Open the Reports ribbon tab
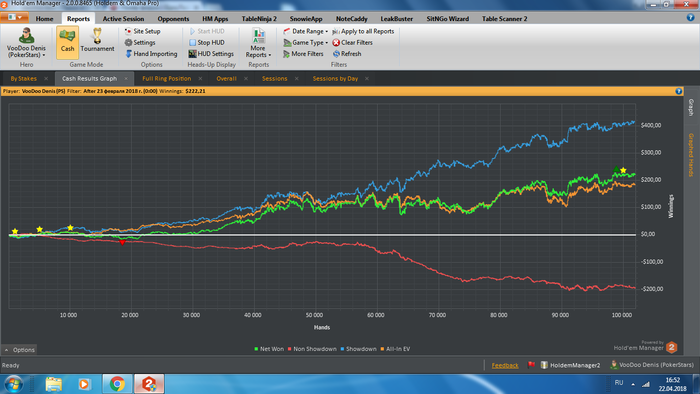This screenshot has height=394, width=700. (78, 19)
